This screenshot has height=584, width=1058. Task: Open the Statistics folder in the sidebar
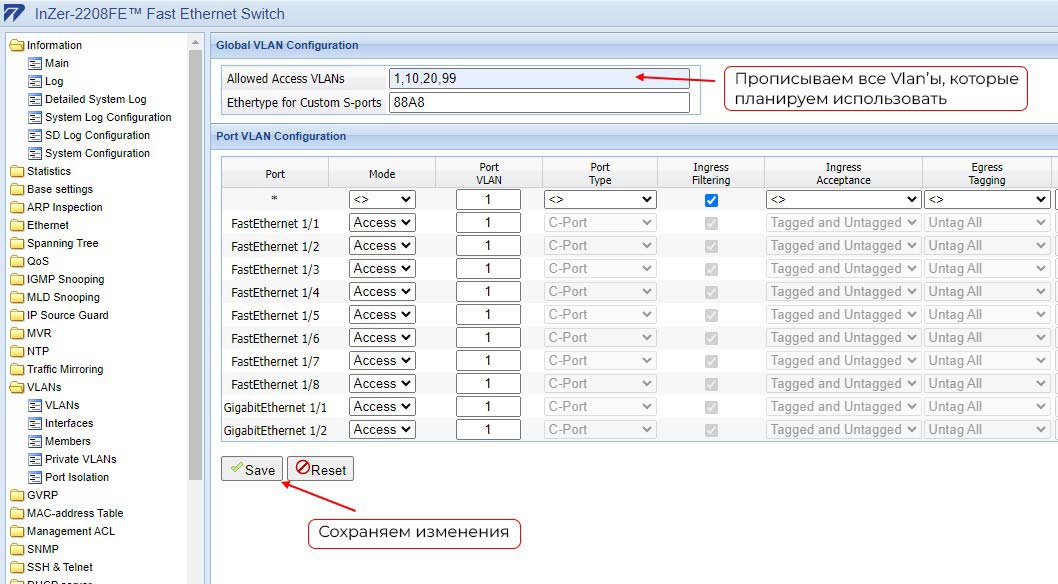click(x=49, y=171)
